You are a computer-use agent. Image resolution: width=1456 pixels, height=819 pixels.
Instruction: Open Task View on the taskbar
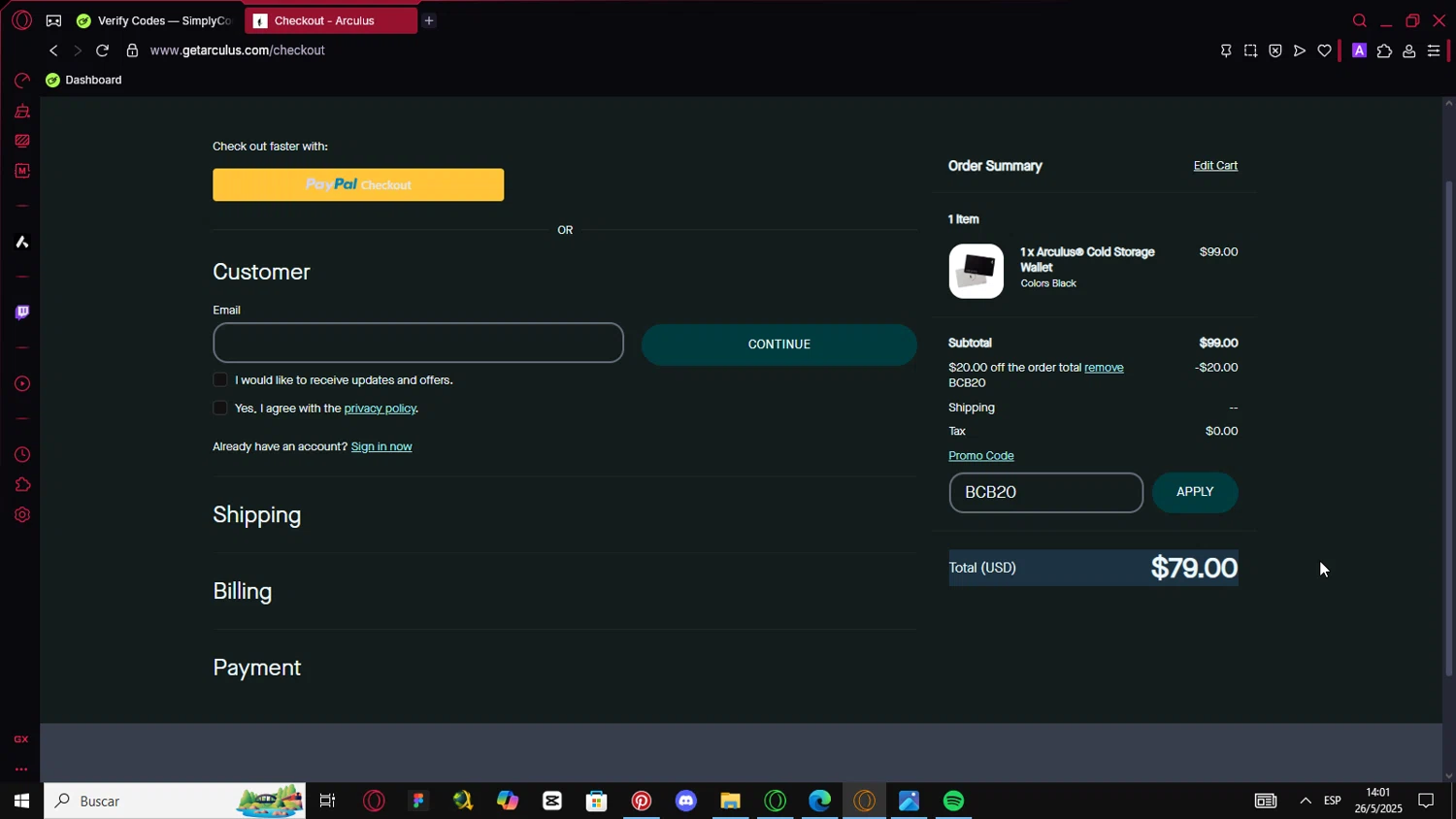click(327, 801)
